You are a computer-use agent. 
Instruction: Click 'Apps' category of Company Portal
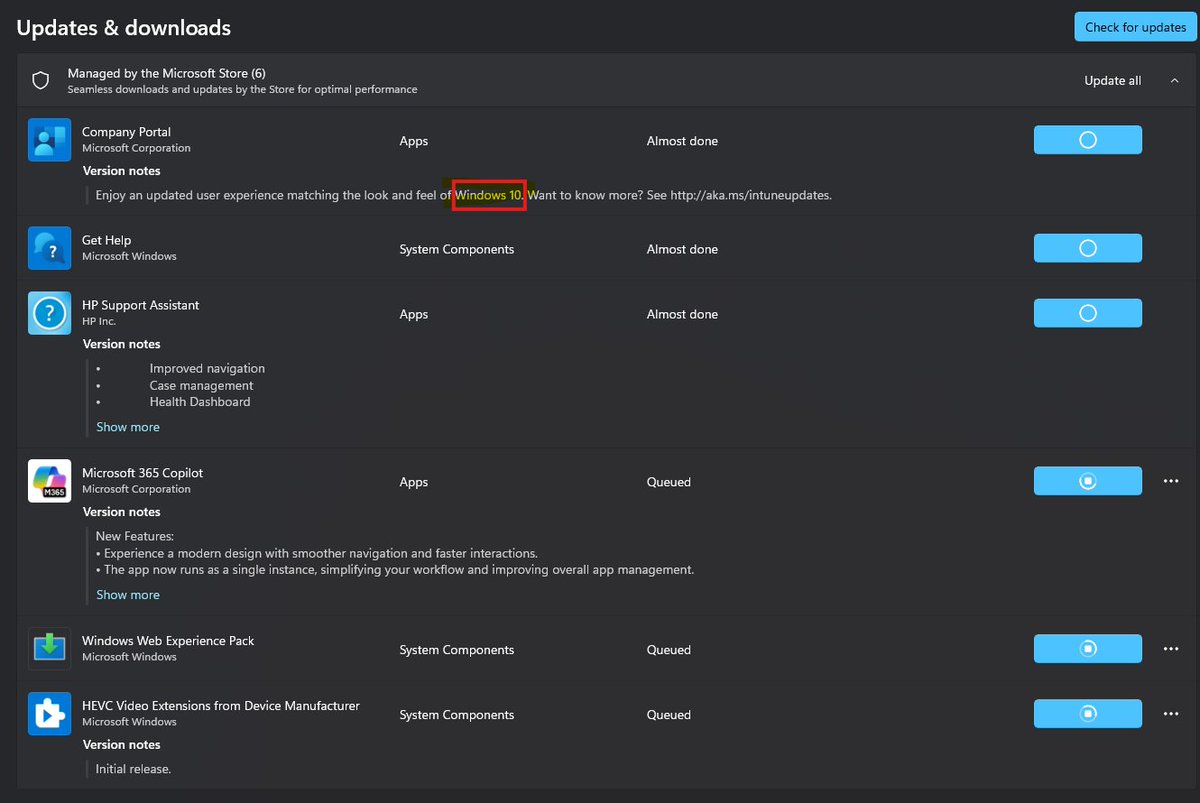click(x=414, y=141)
